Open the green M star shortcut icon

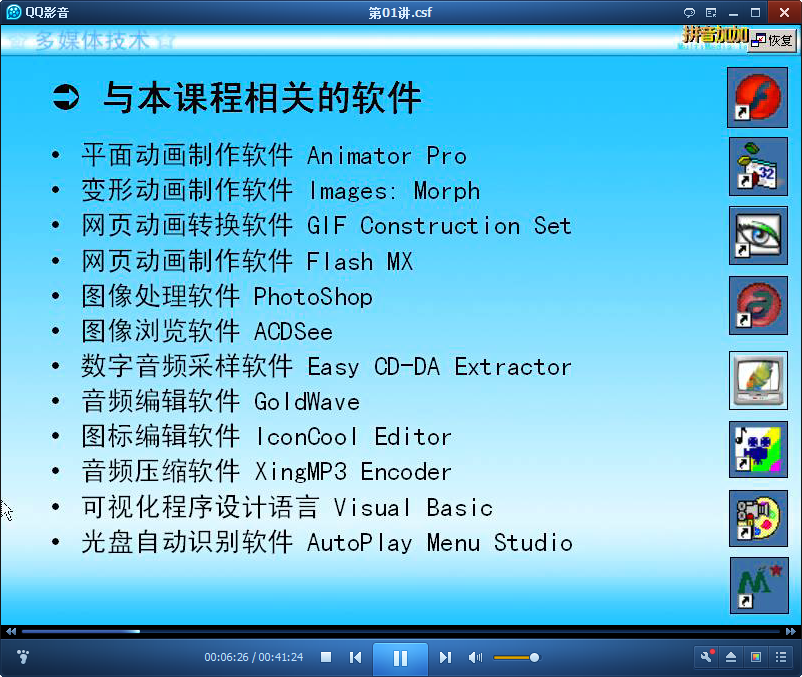759,585
